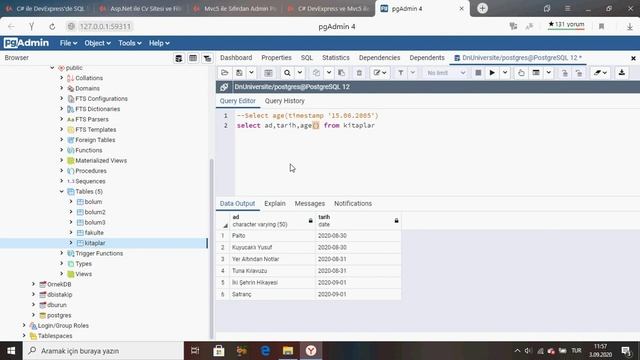Open the Edit pencil dropdown
This screenshot has width=640, height=360.
pyautogui.click(x=380, y=73)
